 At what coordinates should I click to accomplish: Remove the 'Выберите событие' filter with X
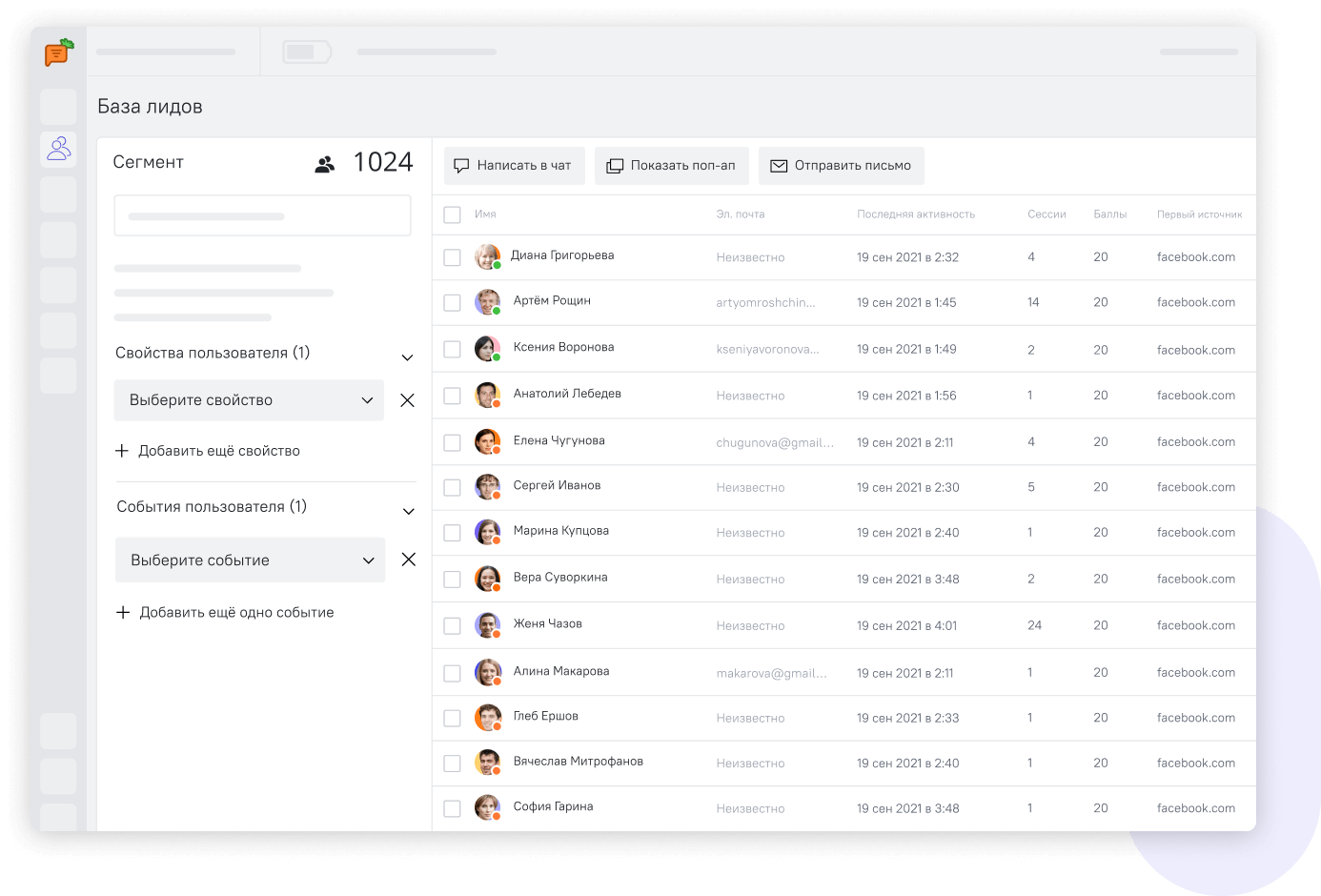[x=408, y=560]
